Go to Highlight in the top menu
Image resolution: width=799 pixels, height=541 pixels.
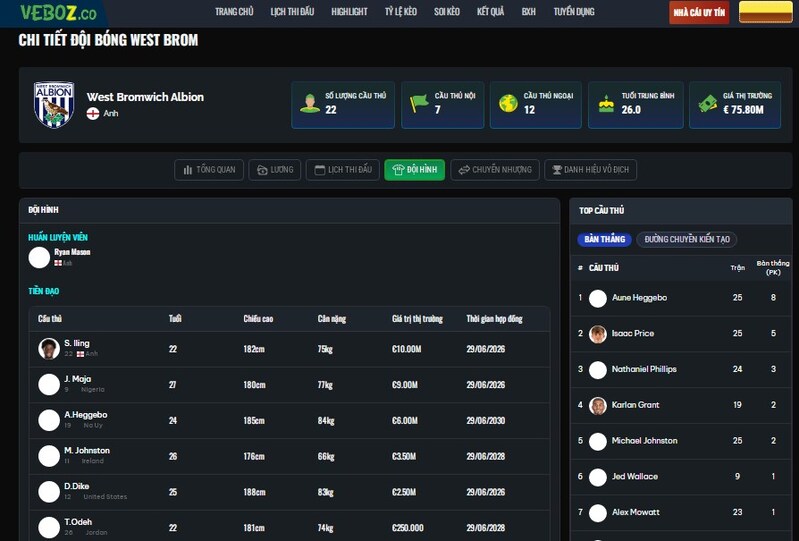pyautogui.click(x=349, y=12)
